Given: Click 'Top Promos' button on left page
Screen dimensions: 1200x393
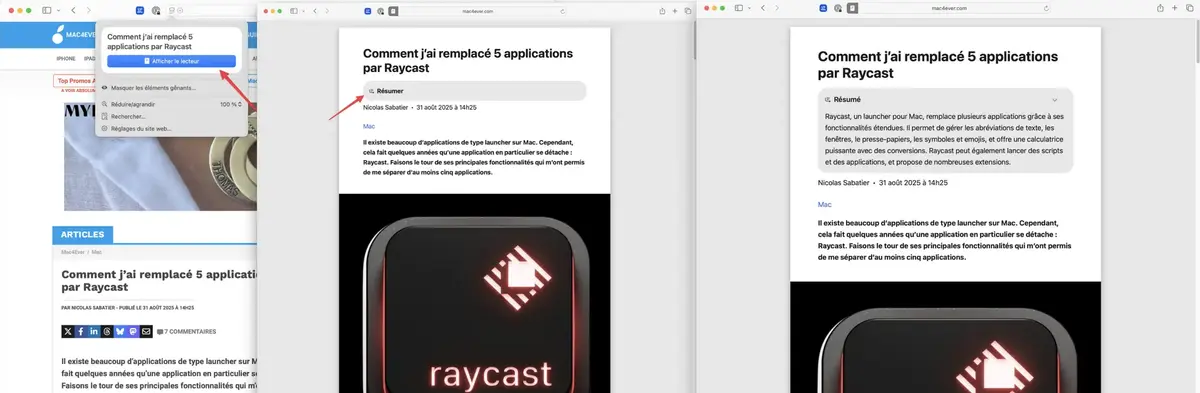Looking at the screenshot, I should [76, 81].
